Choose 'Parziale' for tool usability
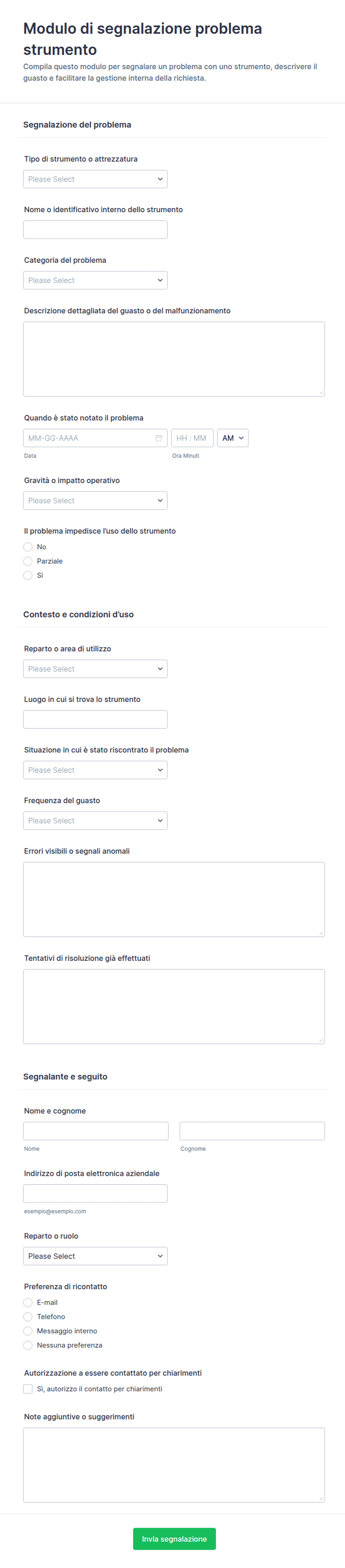345x1568 pixels. [x=28, y=561]
